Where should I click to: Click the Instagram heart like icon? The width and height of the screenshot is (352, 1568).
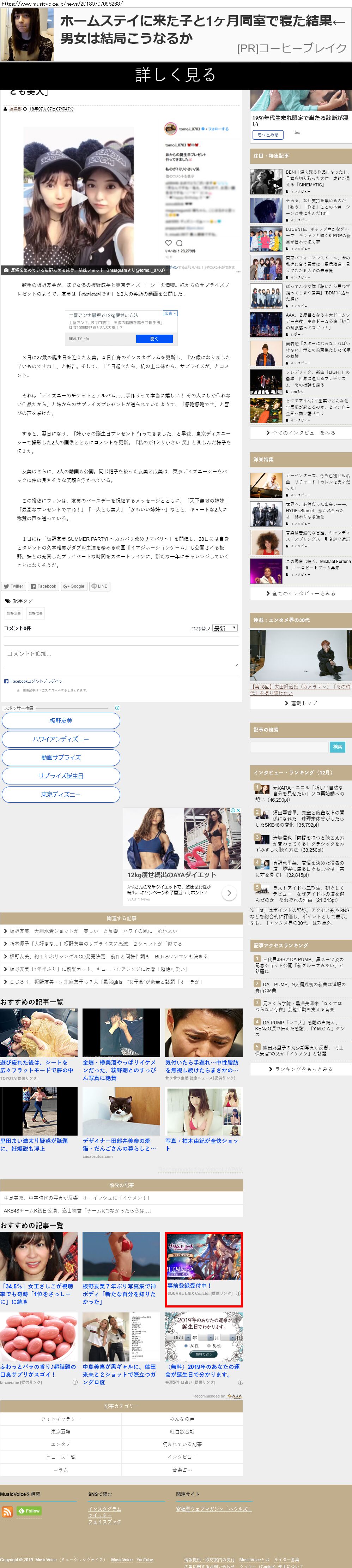click(x=168, y=243)
